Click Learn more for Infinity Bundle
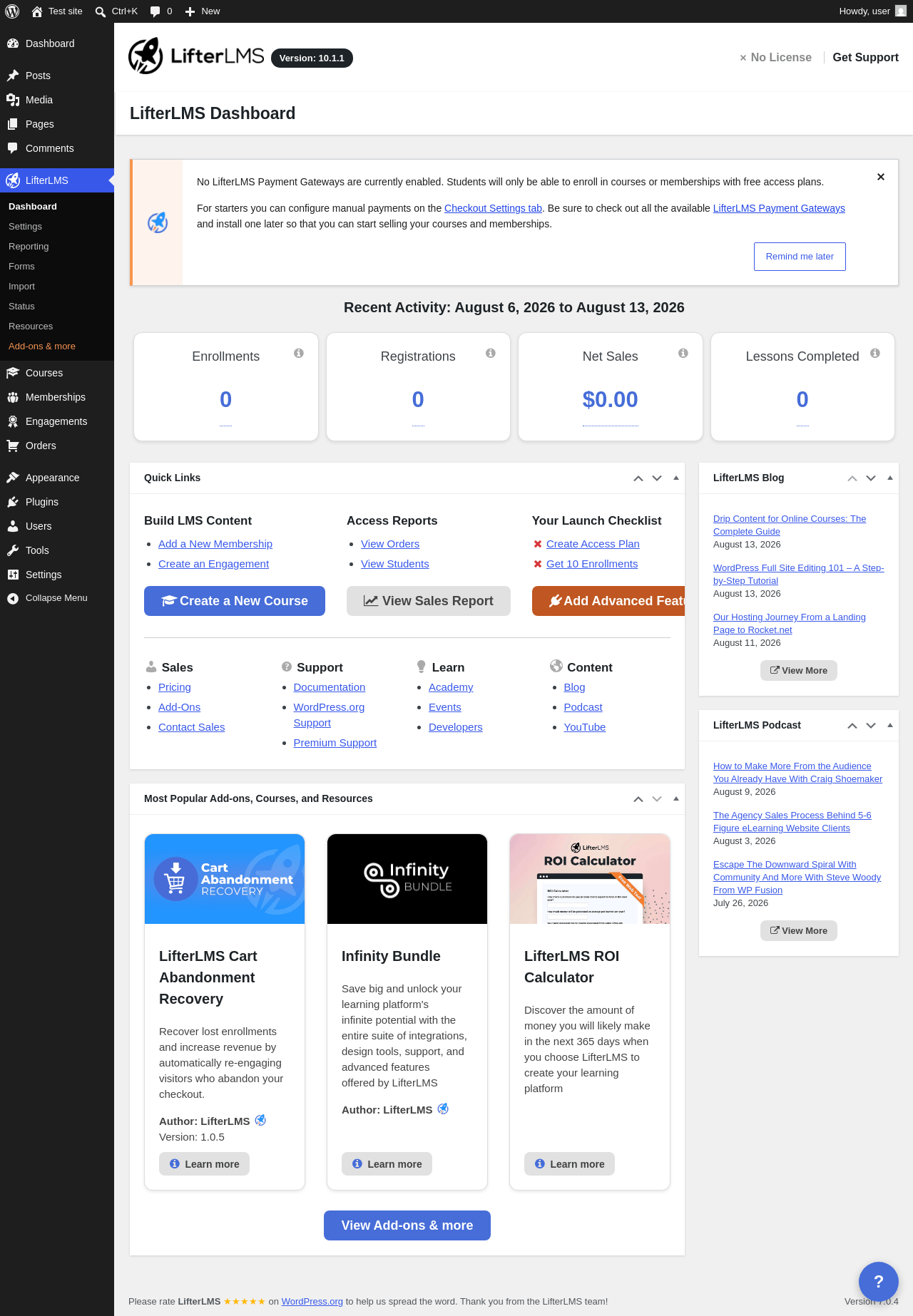 387,1164
